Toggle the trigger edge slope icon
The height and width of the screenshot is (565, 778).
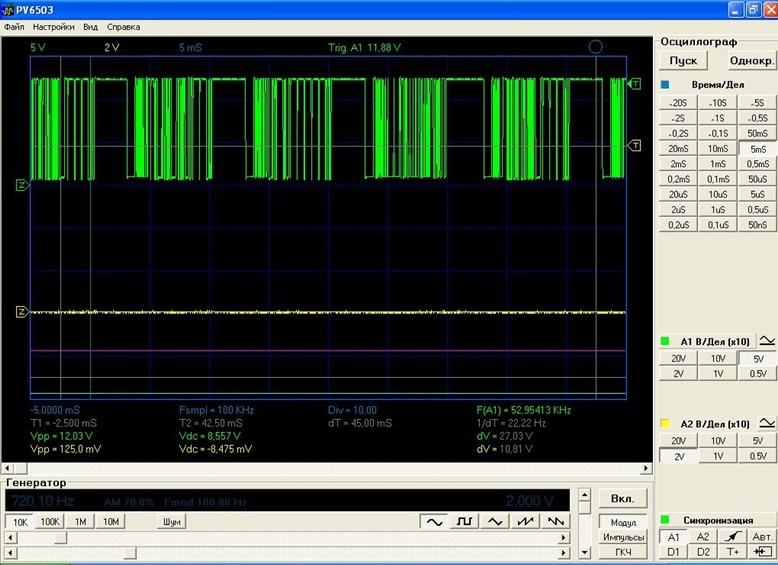click(732, 536)
